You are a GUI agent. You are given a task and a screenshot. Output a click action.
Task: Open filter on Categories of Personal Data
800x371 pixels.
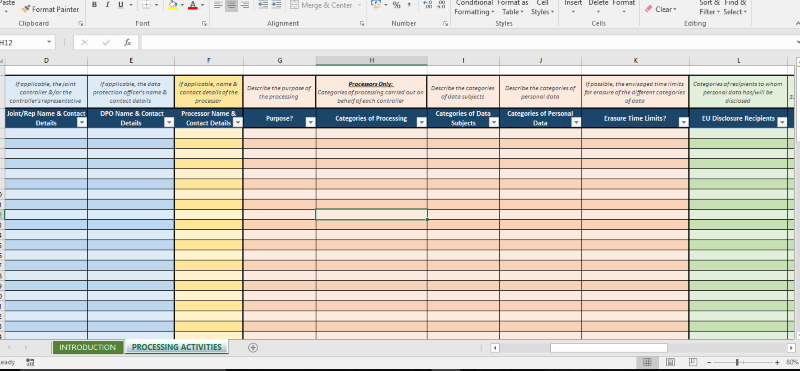coord(576,122)
